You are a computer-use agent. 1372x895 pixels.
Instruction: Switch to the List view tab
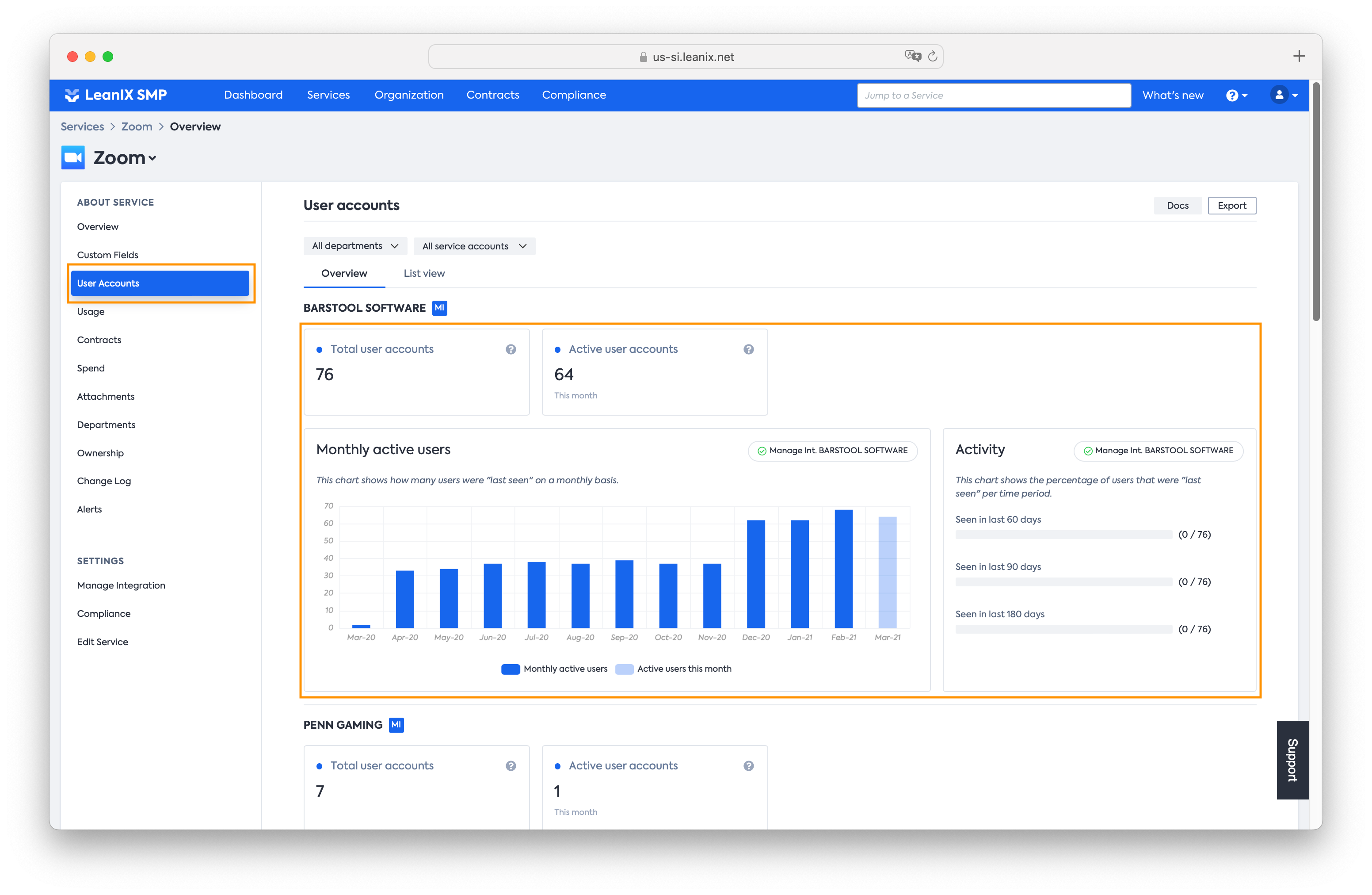(424, 273)
